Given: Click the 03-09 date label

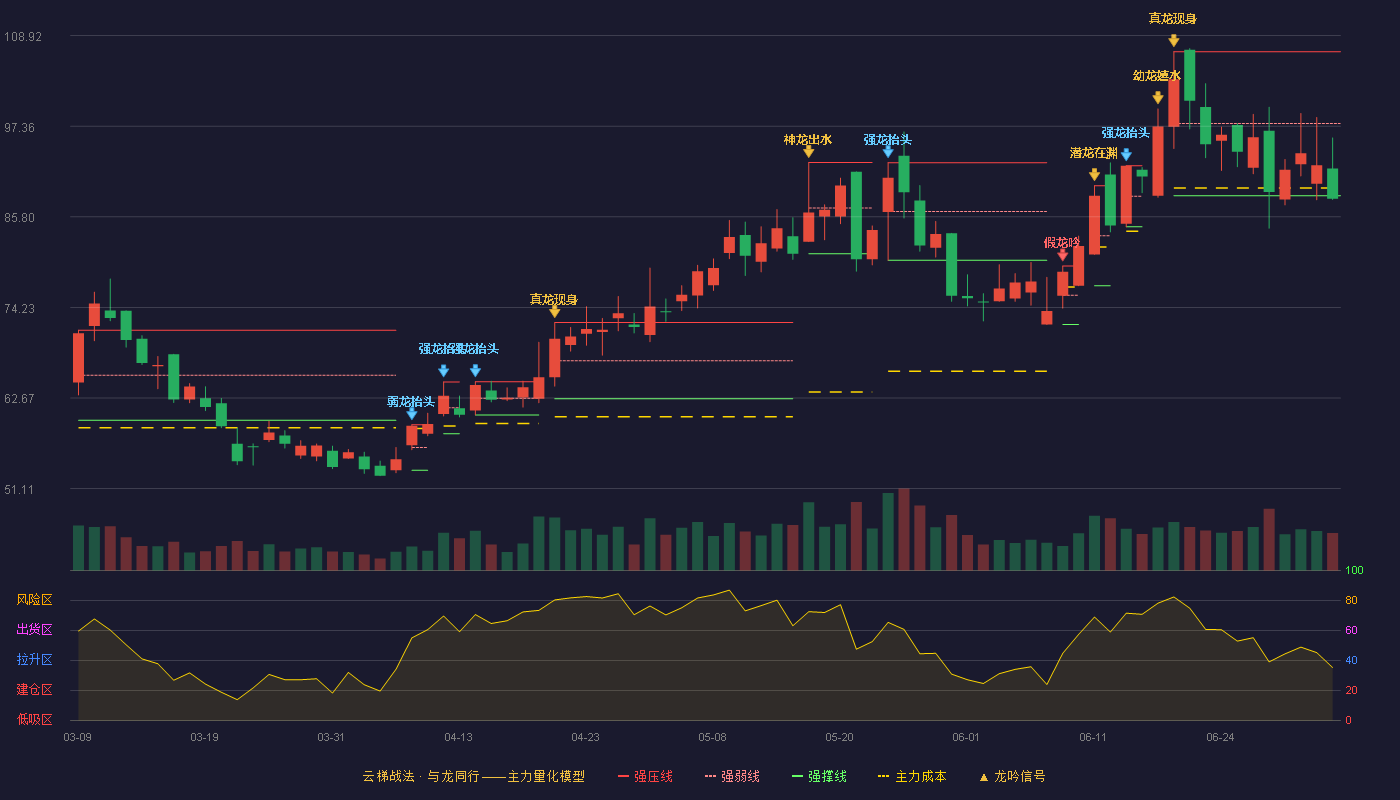Looking at the screenshot, I should coord(77,737).
